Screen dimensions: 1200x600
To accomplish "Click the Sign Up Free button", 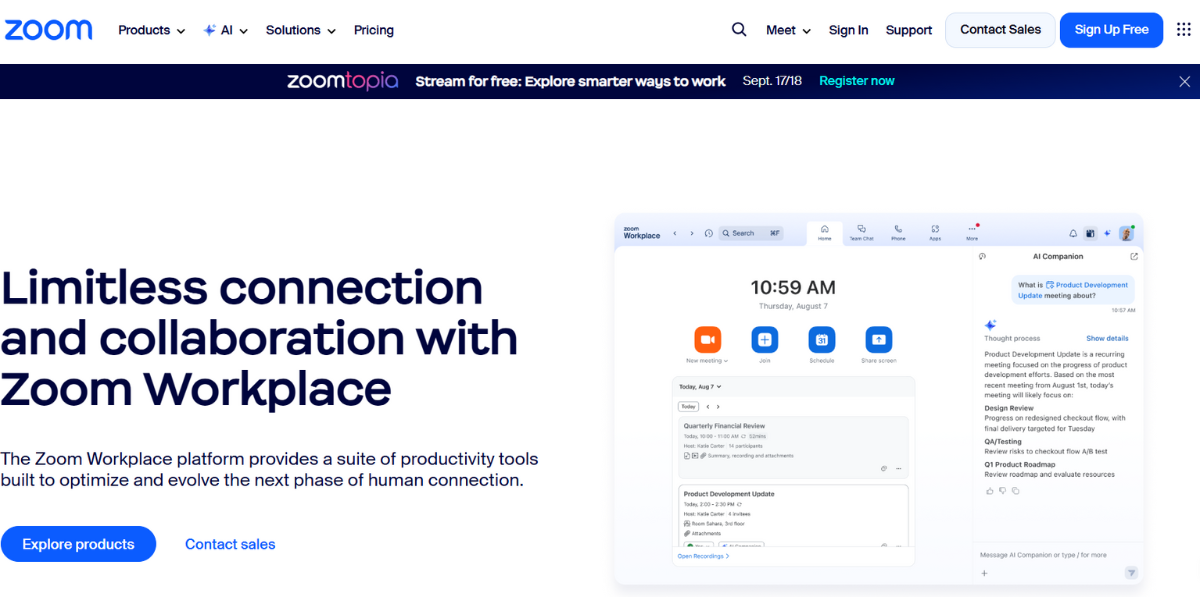I will [x=1111, y=30].
